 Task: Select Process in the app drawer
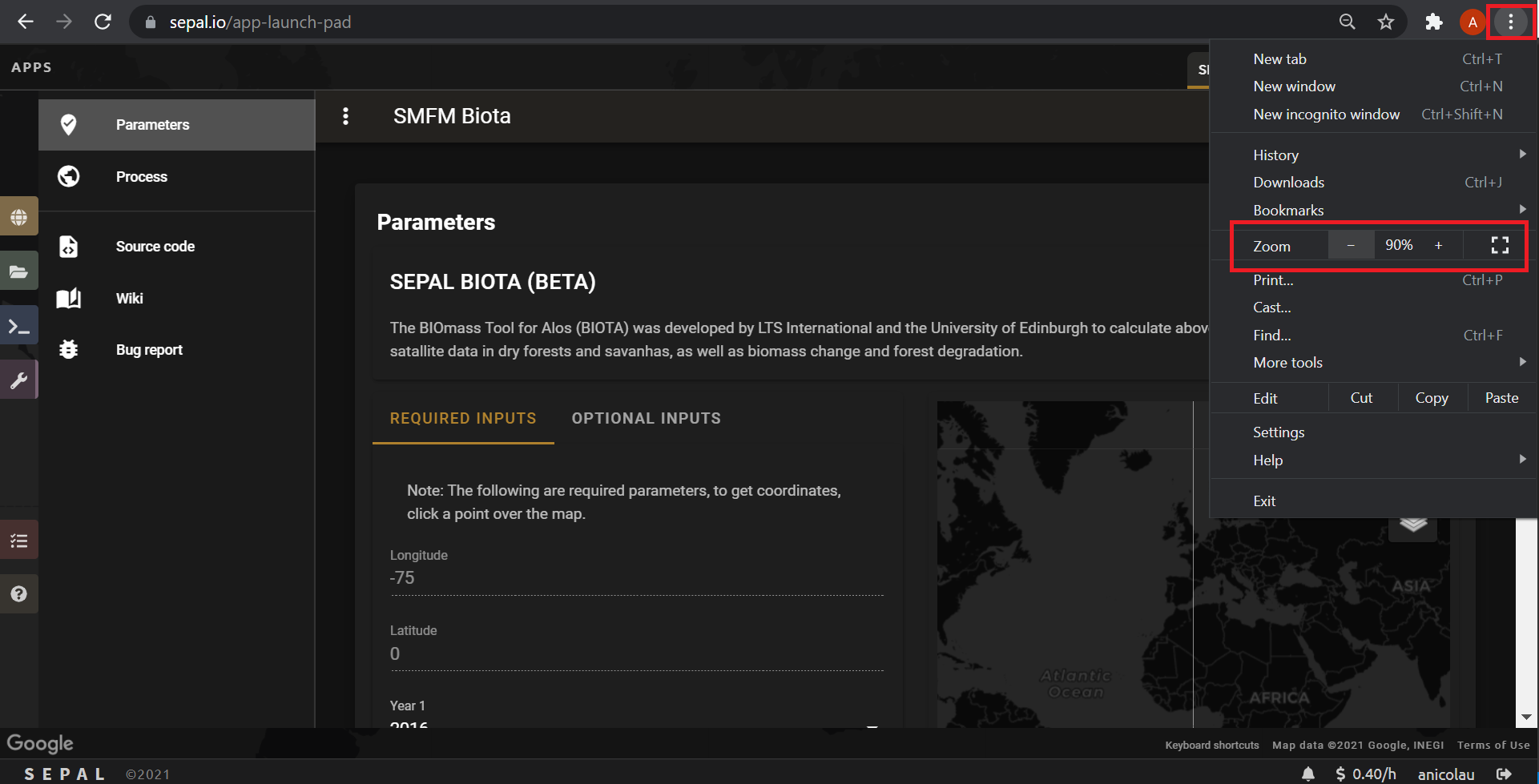pos(177,177)
